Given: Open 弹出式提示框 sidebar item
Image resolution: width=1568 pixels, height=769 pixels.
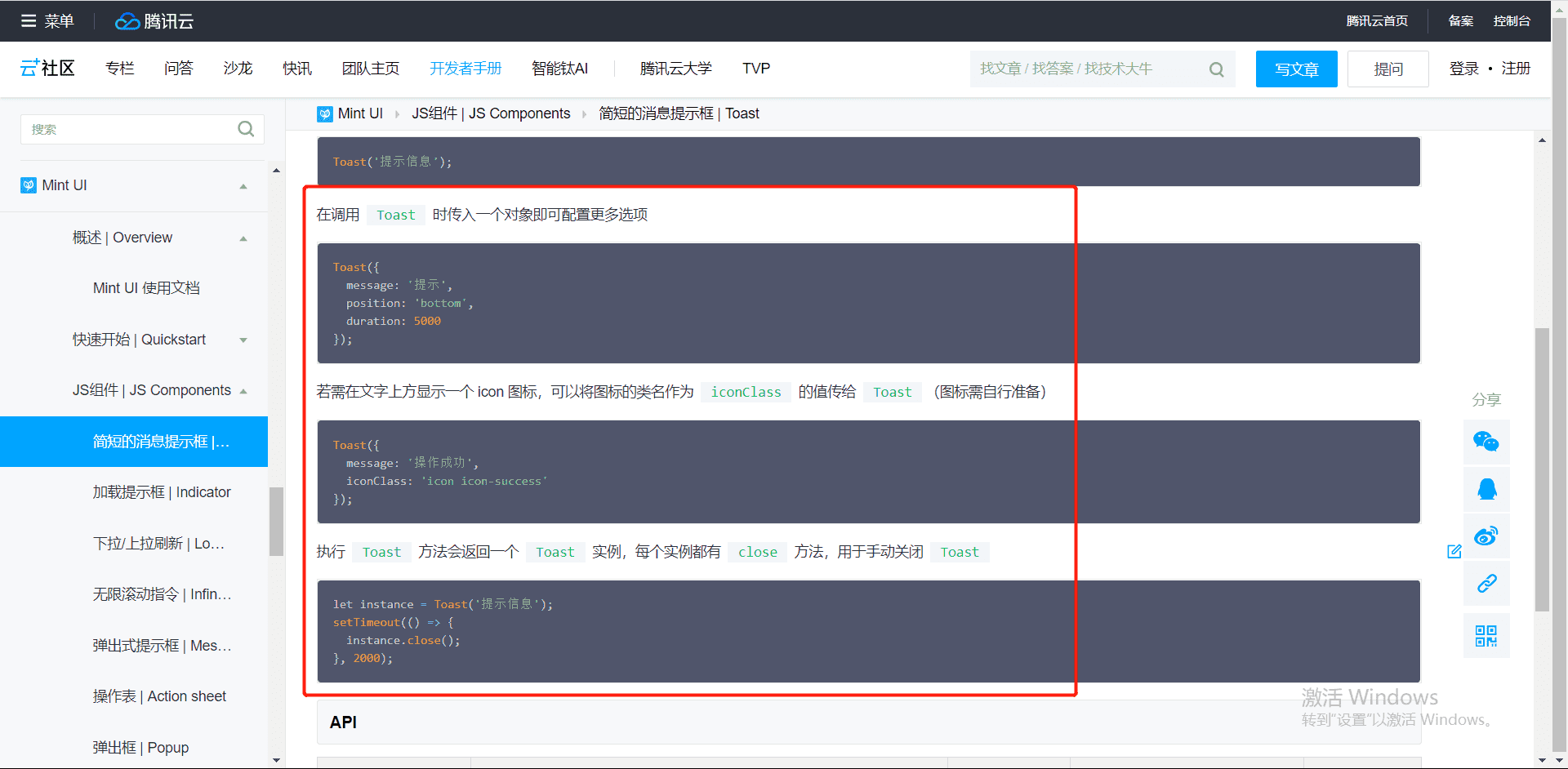Looking at the screenshot, I should (x=162, y=646).
